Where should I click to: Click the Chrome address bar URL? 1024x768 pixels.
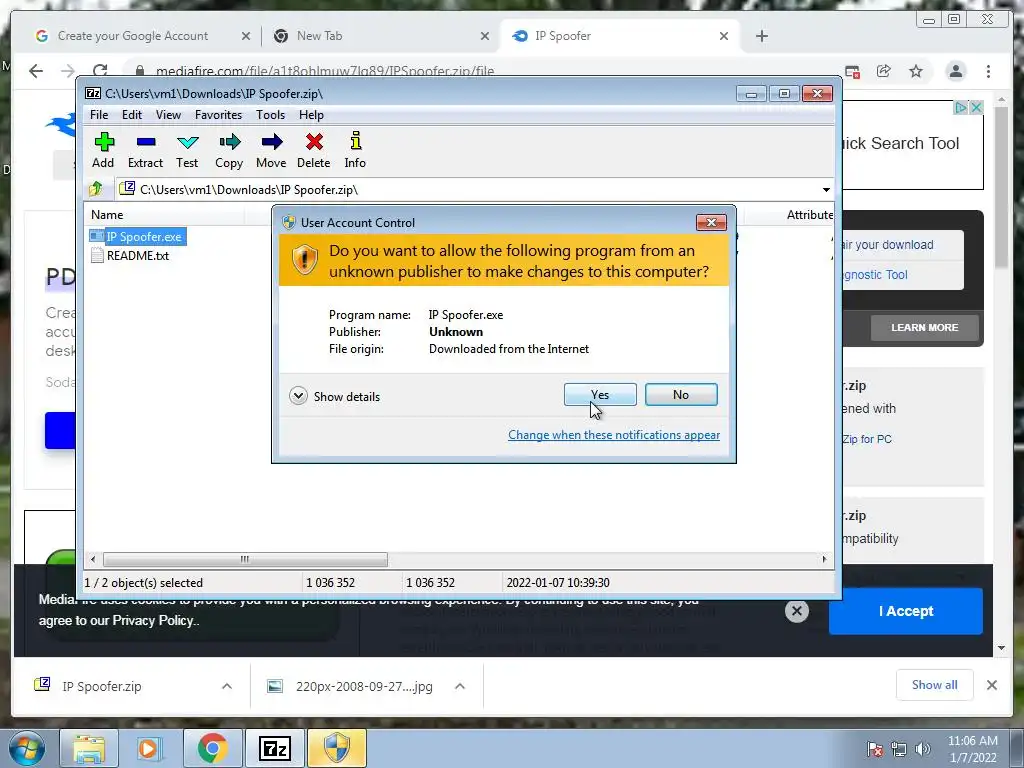(x=325, y=71)
